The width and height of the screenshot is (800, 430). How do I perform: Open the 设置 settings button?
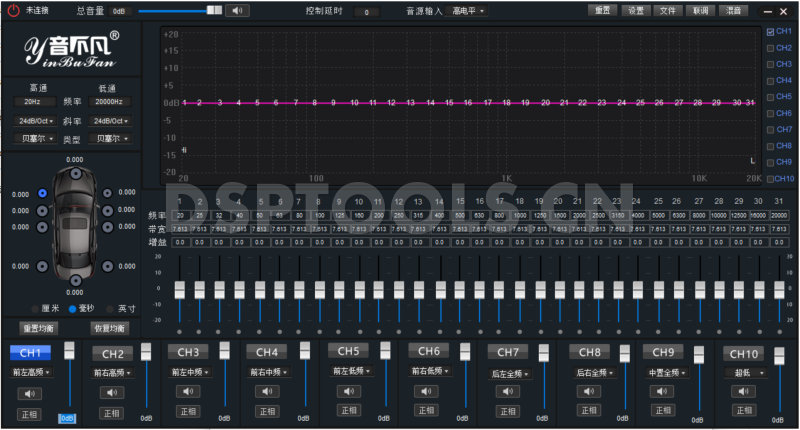[636, 10]
